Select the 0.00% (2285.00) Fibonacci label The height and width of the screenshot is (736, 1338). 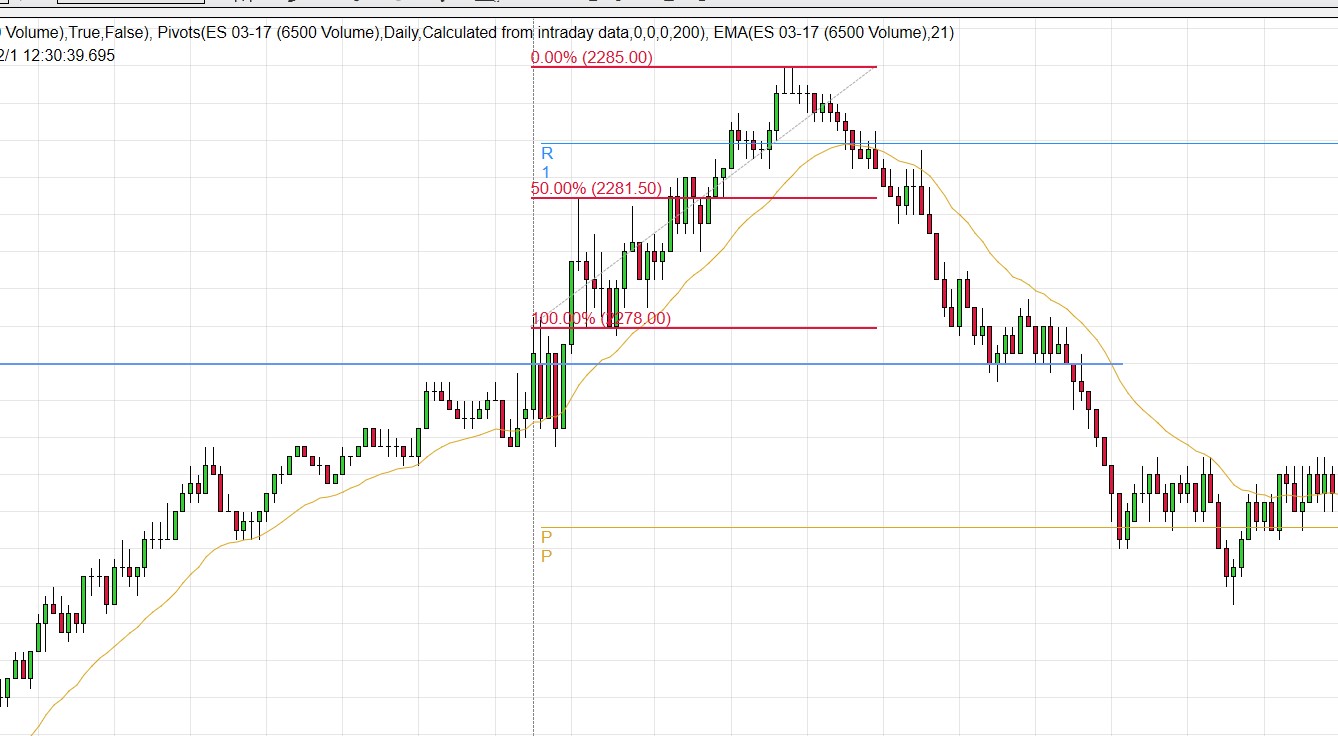tap(592, 58)
